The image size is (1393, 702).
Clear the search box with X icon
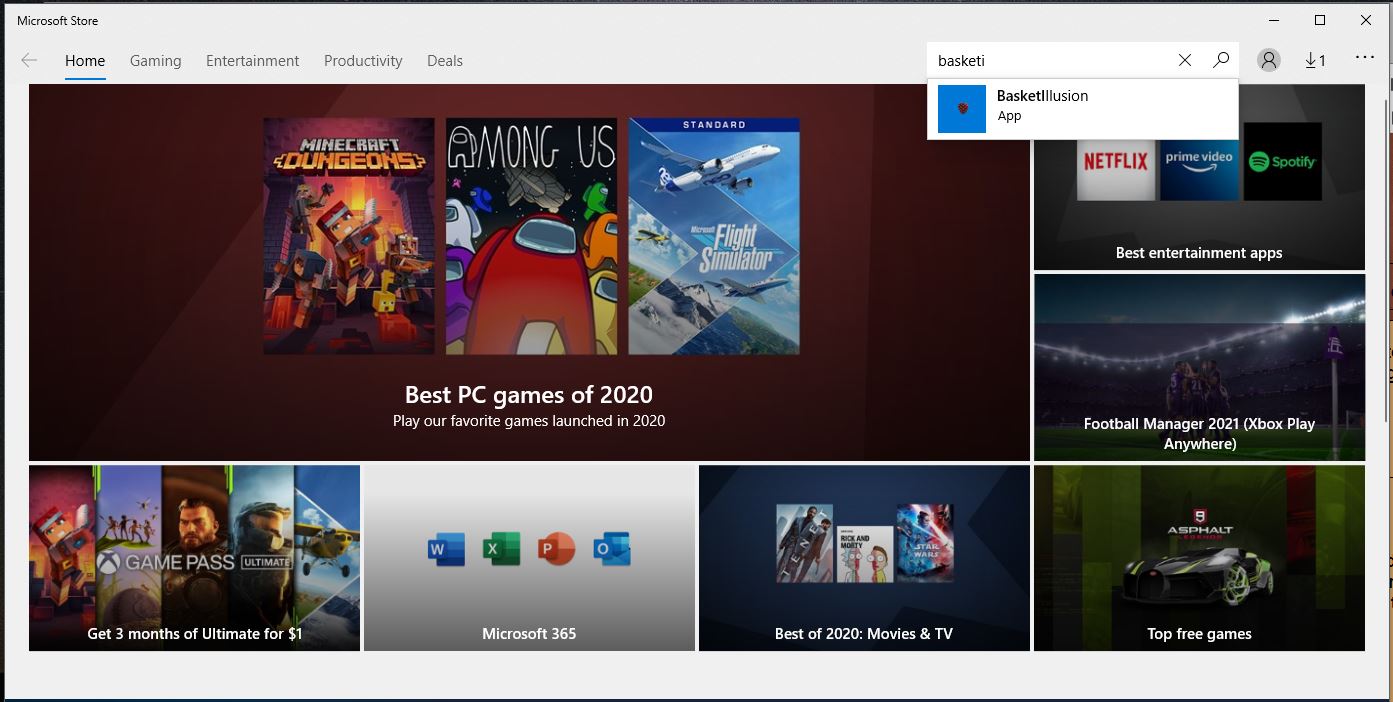point(1185,60)
